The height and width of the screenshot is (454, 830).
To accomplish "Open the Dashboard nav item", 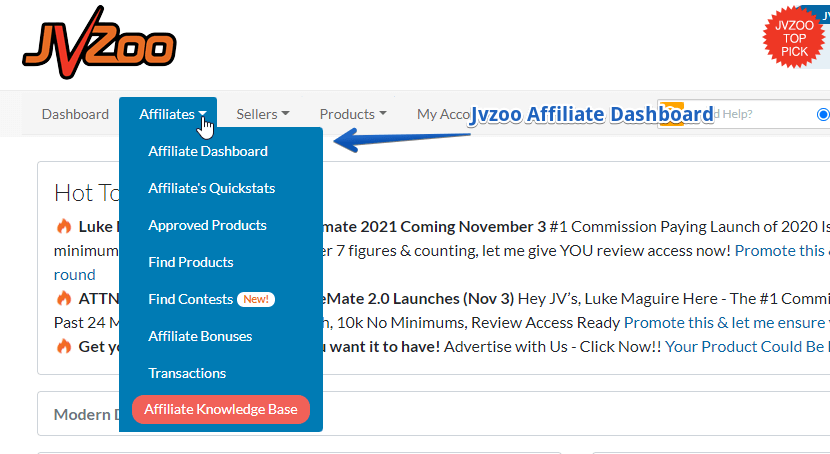I will [75, 114].
